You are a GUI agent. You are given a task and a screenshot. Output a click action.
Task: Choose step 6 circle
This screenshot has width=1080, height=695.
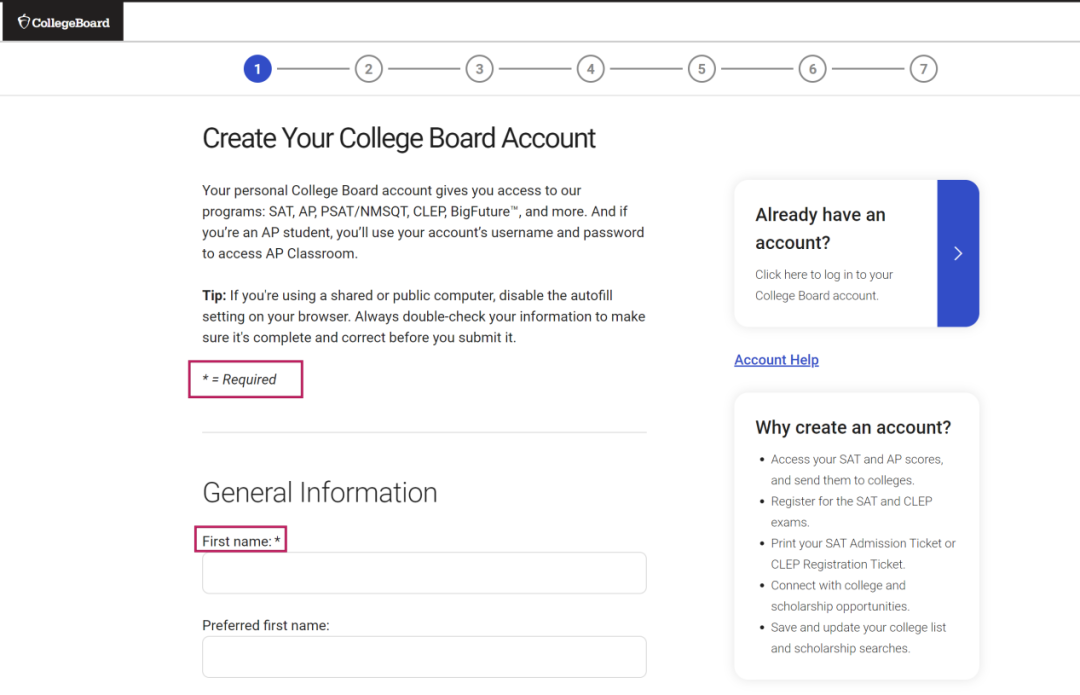pos(813,69)
